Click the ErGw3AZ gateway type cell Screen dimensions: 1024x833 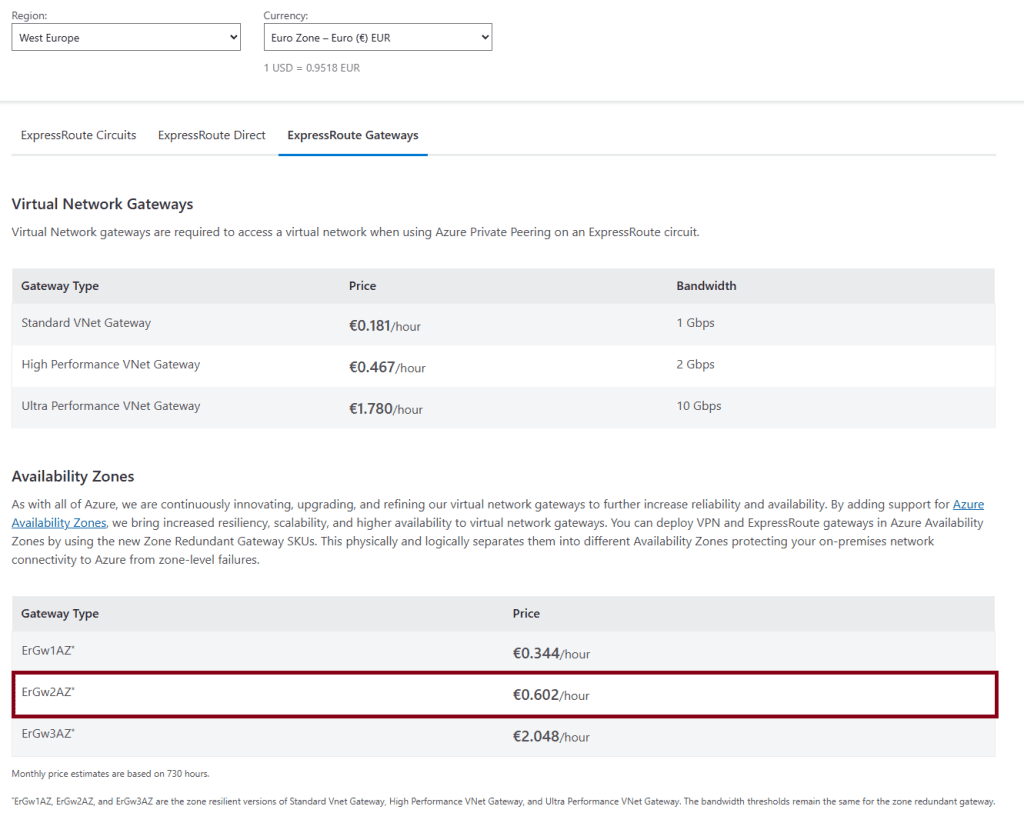point(48,734)
